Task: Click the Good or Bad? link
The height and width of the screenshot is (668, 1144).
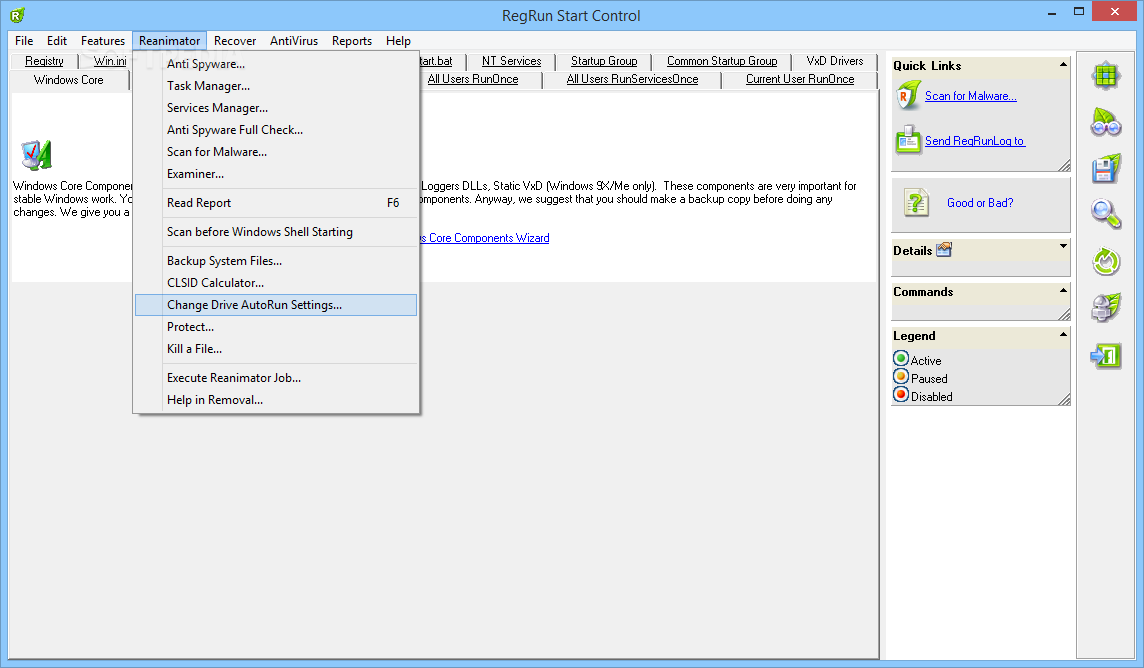Action: click(980, 203)
